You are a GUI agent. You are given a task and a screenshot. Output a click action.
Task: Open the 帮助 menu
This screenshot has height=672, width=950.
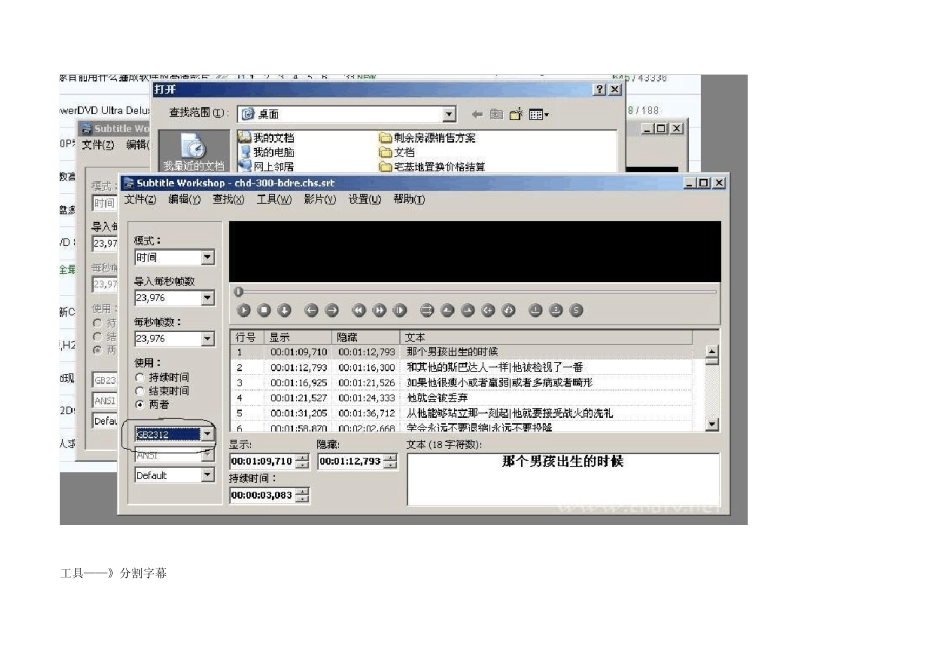point(409,199)
